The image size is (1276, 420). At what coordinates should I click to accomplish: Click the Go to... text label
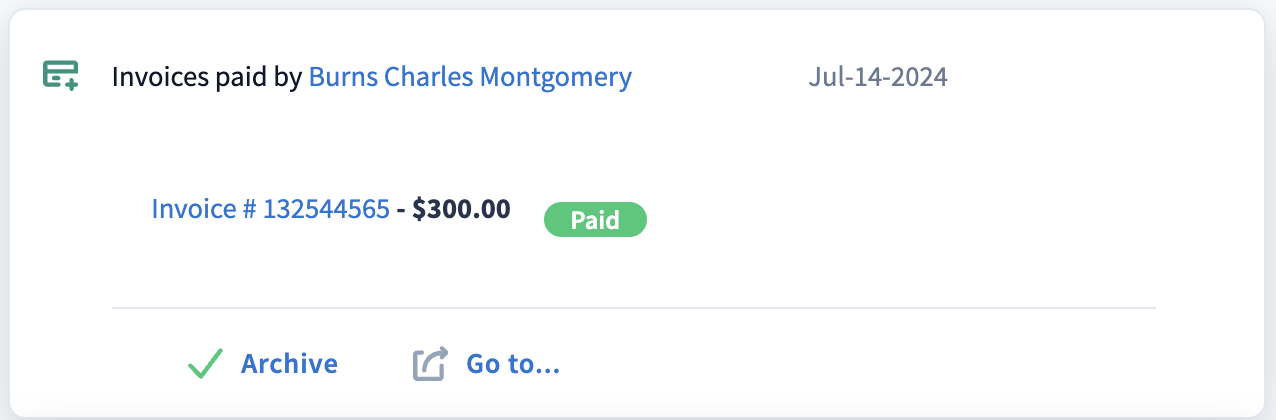513,364
